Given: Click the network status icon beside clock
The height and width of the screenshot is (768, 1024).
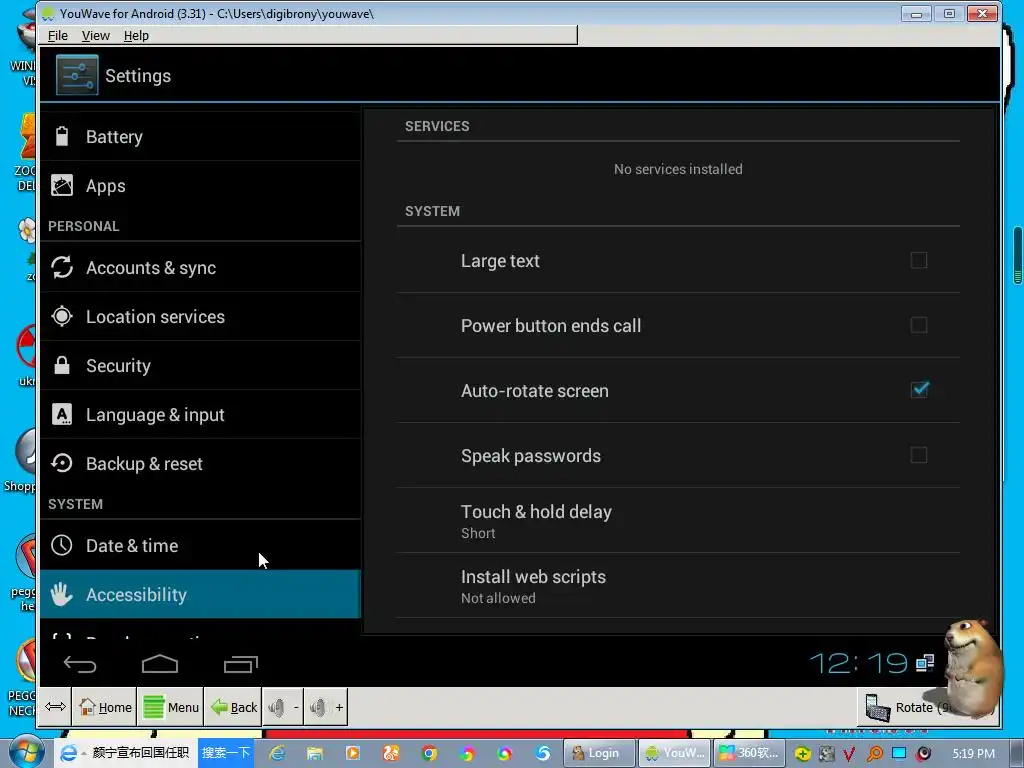Looking at the screenshot, I should click(925, 664).
